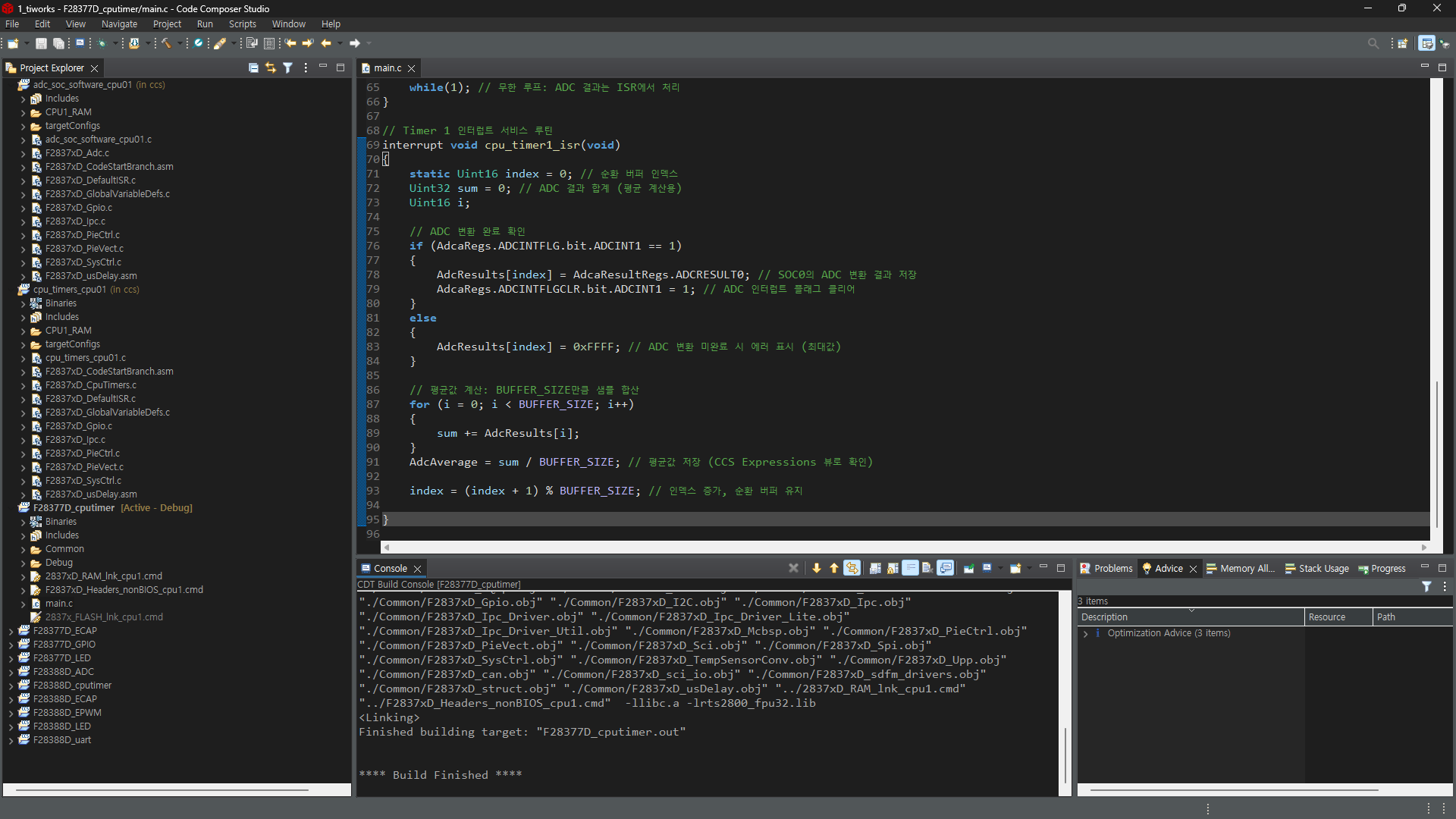The width and height of the screenshot is (1456, 819).
Task: Expand the F28377D_ECAP project
Action: click(11, 631)
